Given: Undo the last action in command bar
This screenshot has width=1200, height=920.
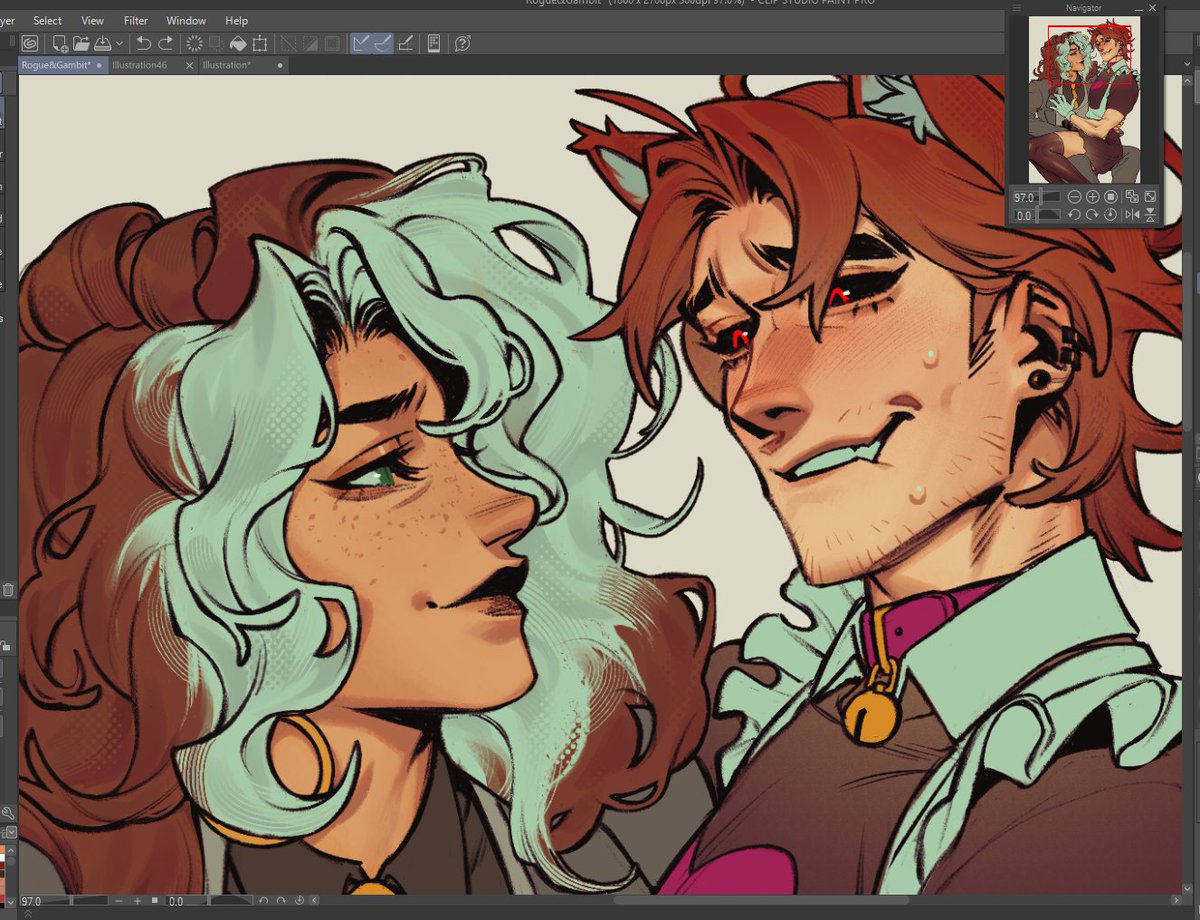Looking at the screenshot, I should click(143, 44).
